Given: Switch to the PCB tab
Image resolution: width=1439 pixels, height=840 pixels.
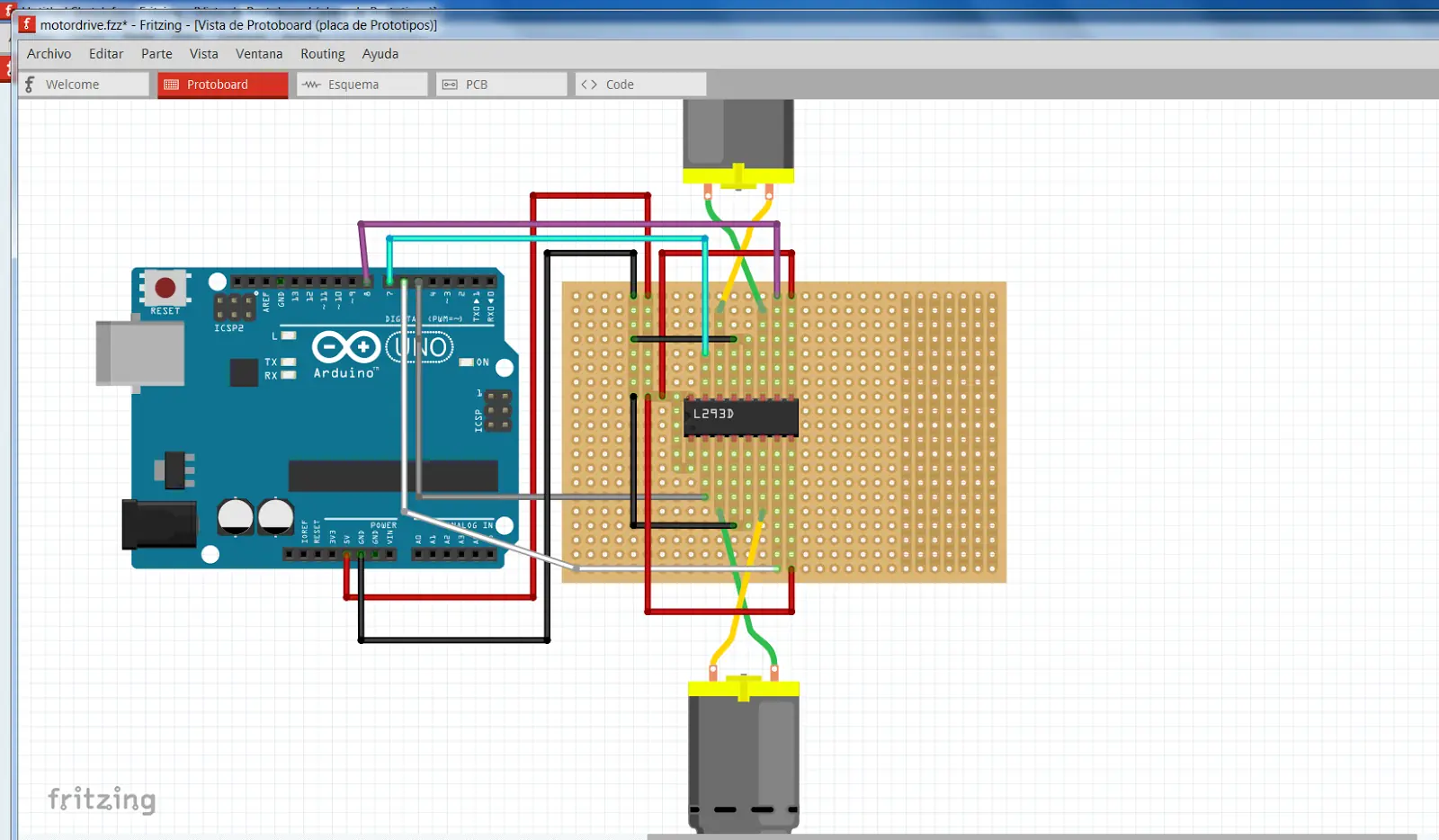Looking at the screenshot, I should coord(502,85).
